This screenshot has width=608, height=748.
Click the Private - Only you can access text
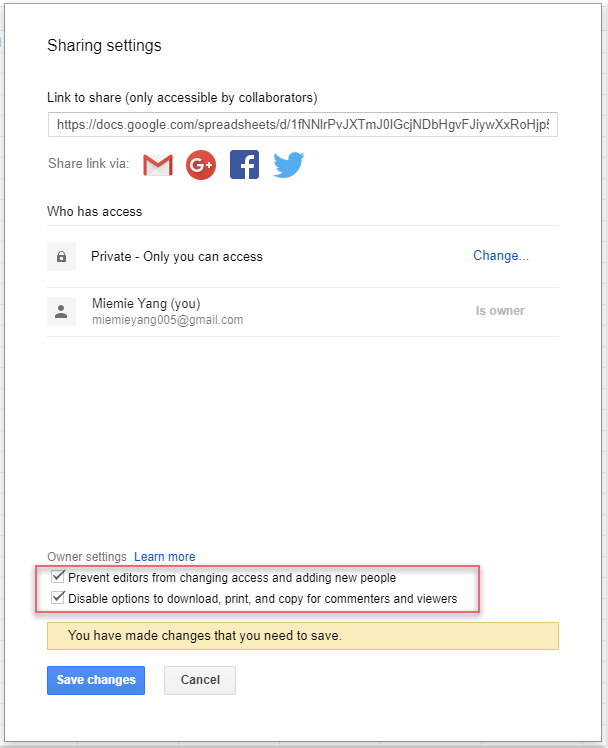pos(177,257)
